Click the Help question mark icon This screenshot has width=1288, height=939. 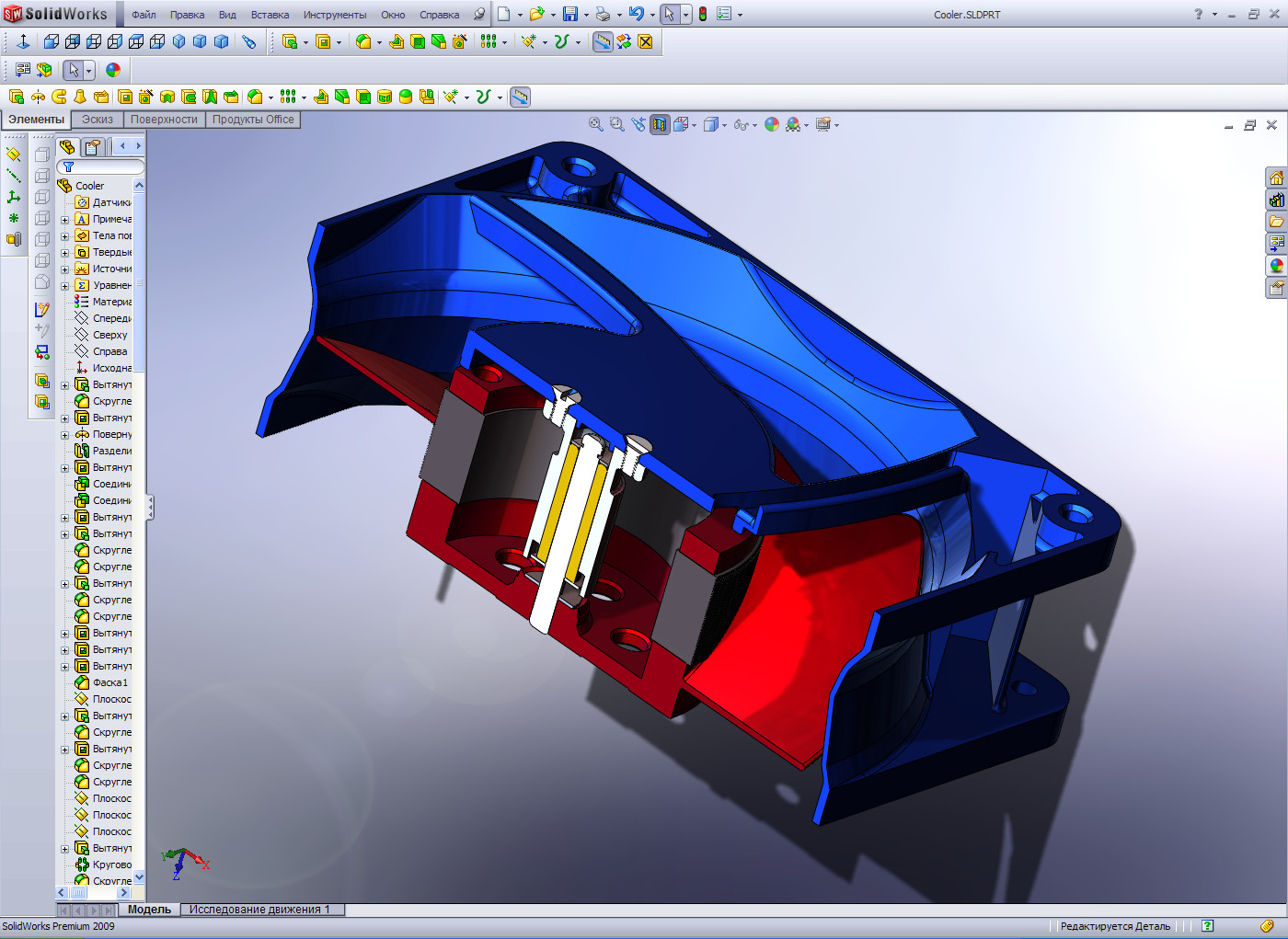[1198, 14]
